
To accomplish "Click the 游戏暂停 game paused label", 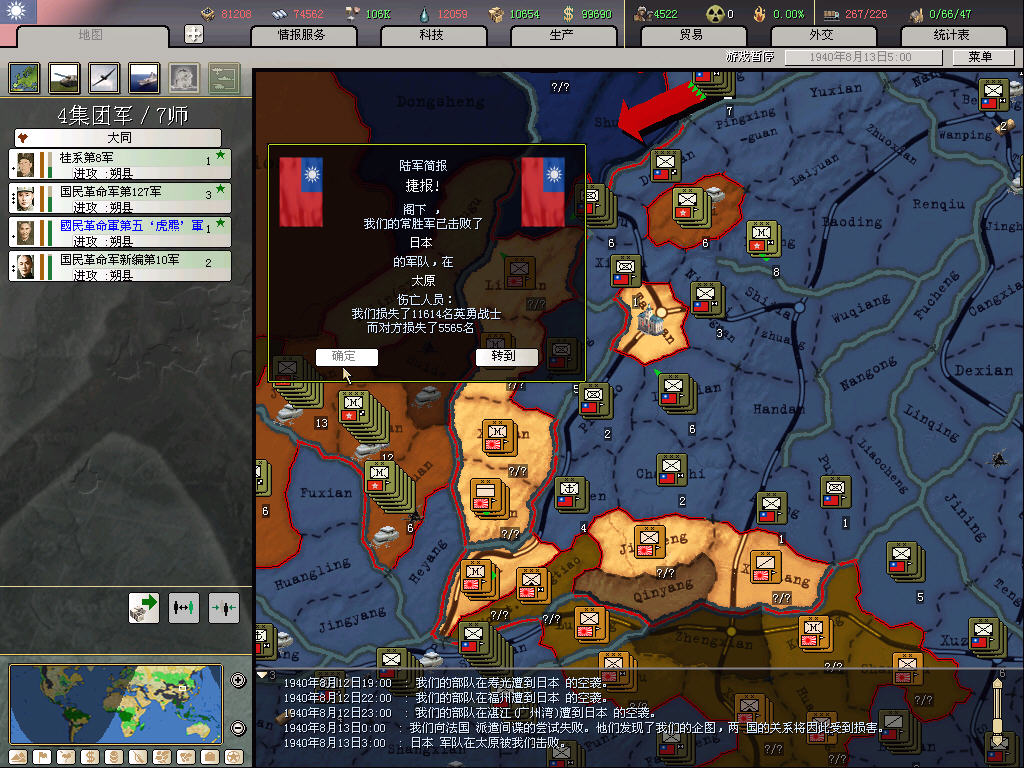I will point(750,57).
